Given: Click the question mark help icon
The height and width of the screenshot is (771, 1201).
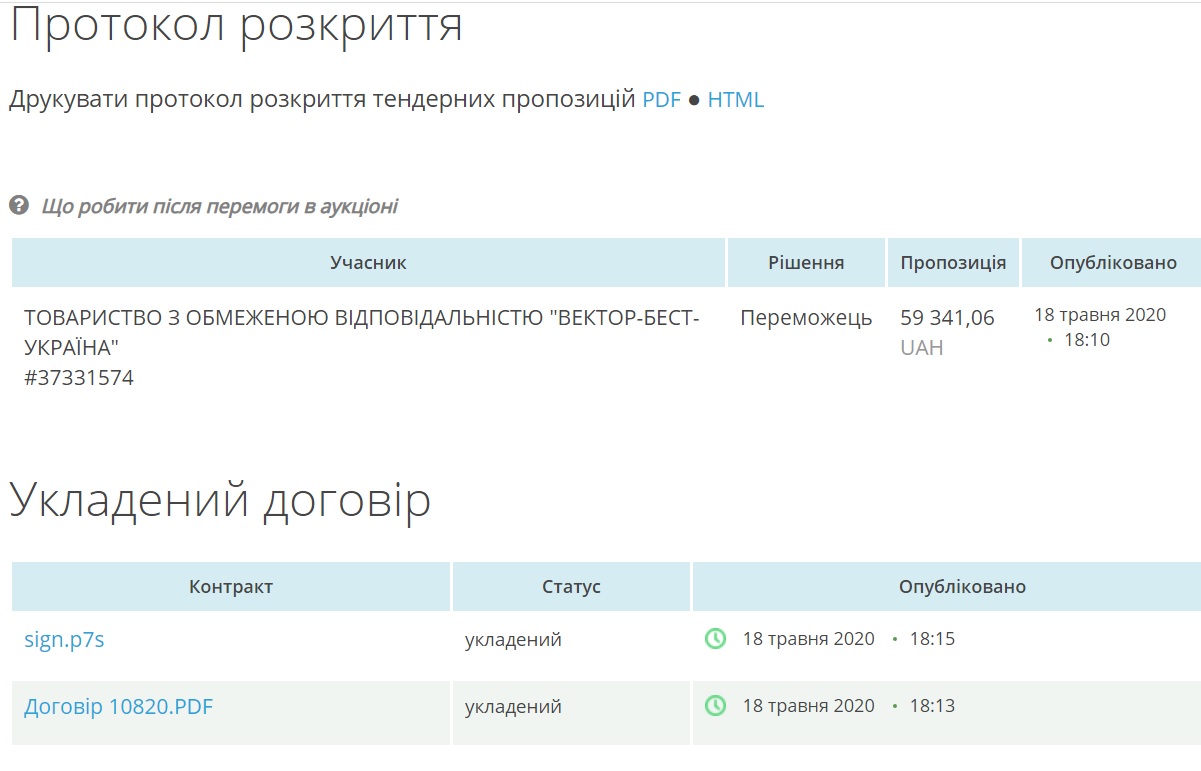Looking at the screenshot, I should [x=18, y=206].
